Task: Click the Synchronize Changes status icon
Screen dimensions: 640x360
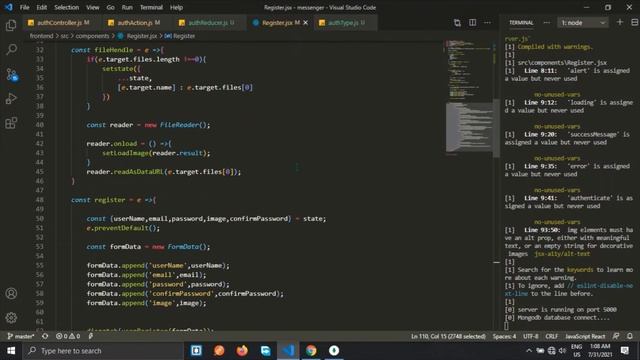Action: (45, 336)
